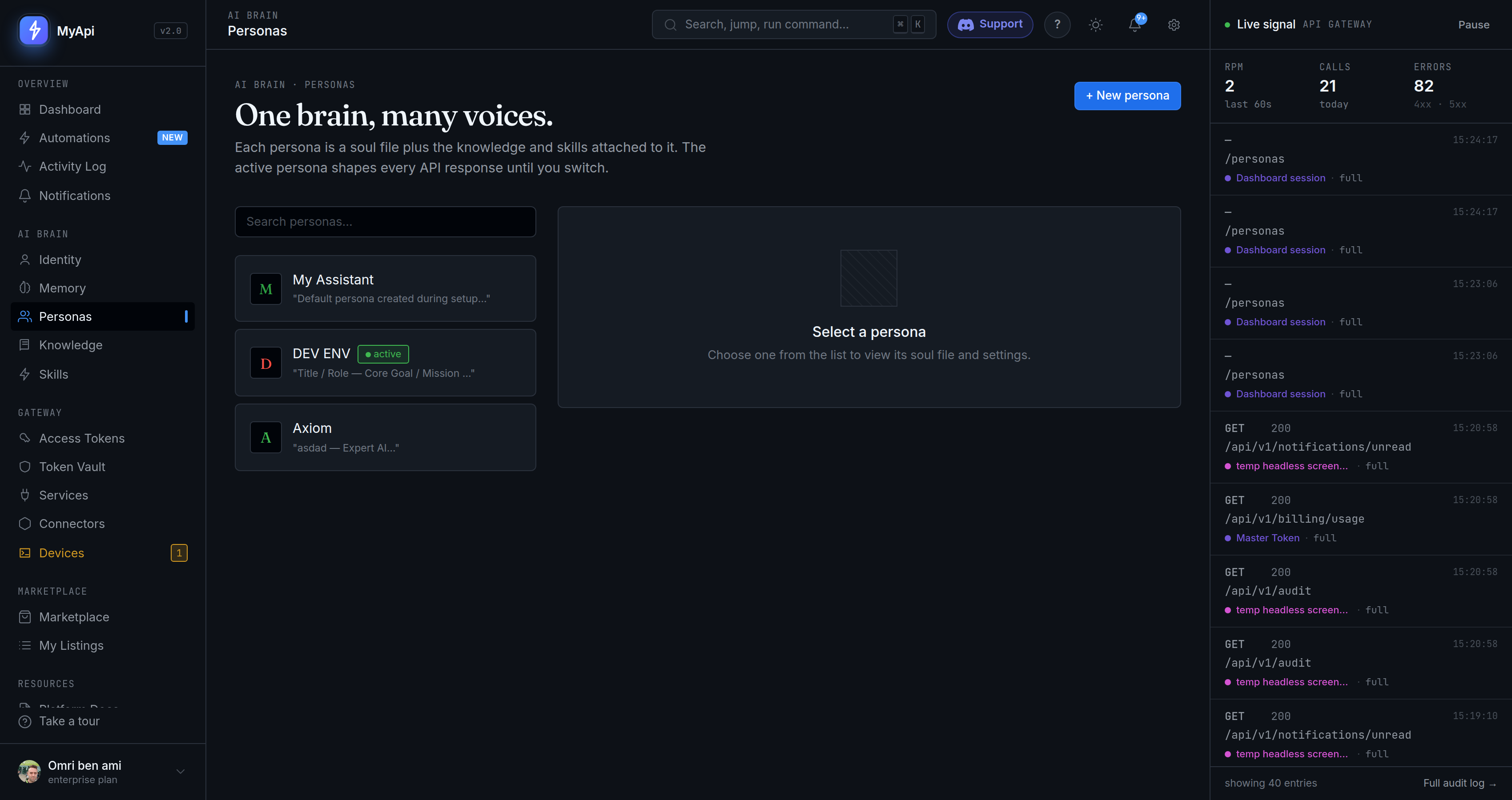Click the Knowledge book icon
This screenshot has height=800, width=1512.
pos(24,345)
